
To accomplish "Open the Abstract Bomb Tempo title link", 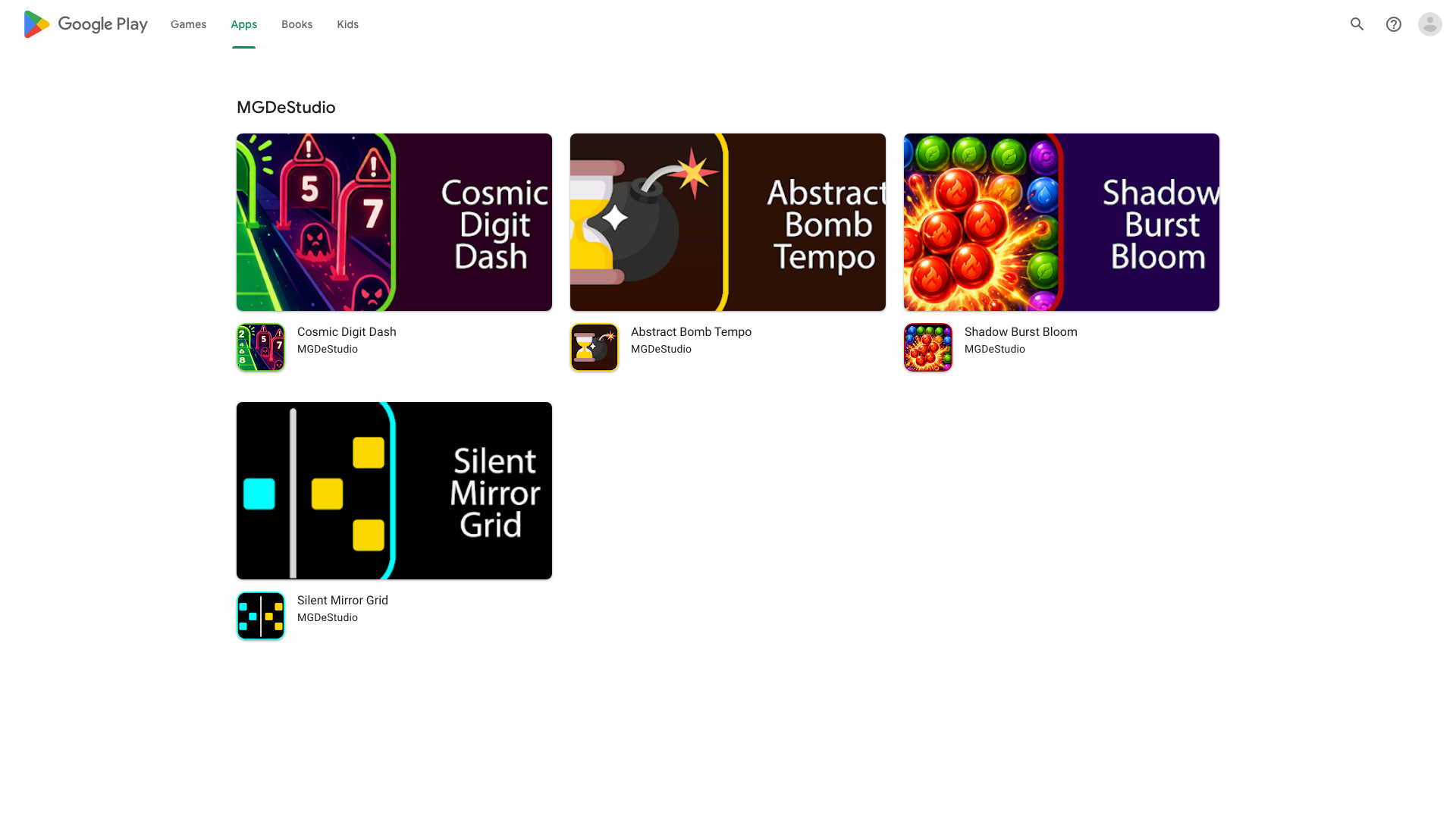I will [691, 331].
